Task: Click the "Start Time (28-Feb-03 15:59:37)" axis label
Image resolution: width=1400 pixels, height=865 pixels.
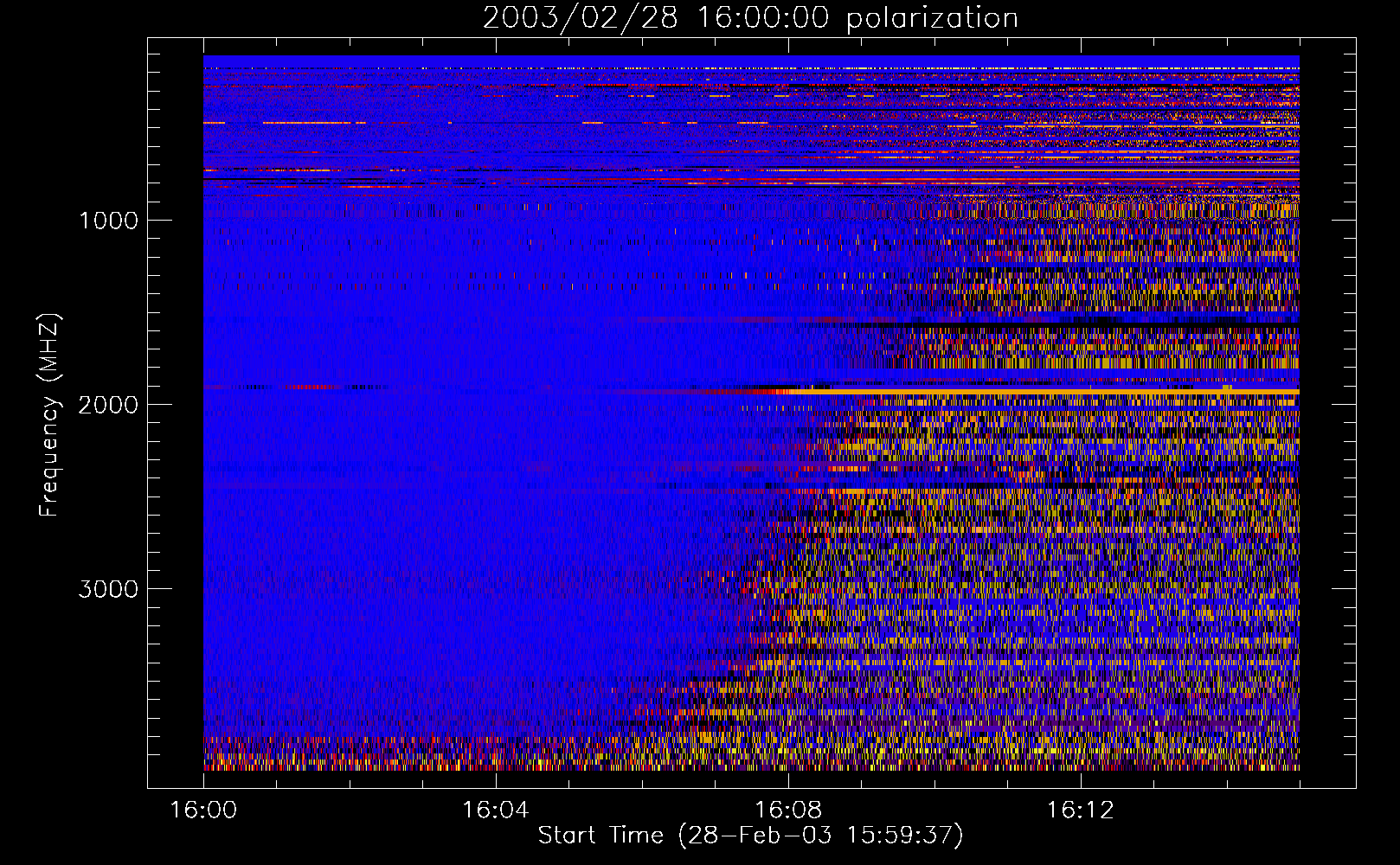Action: pos(750,836)
